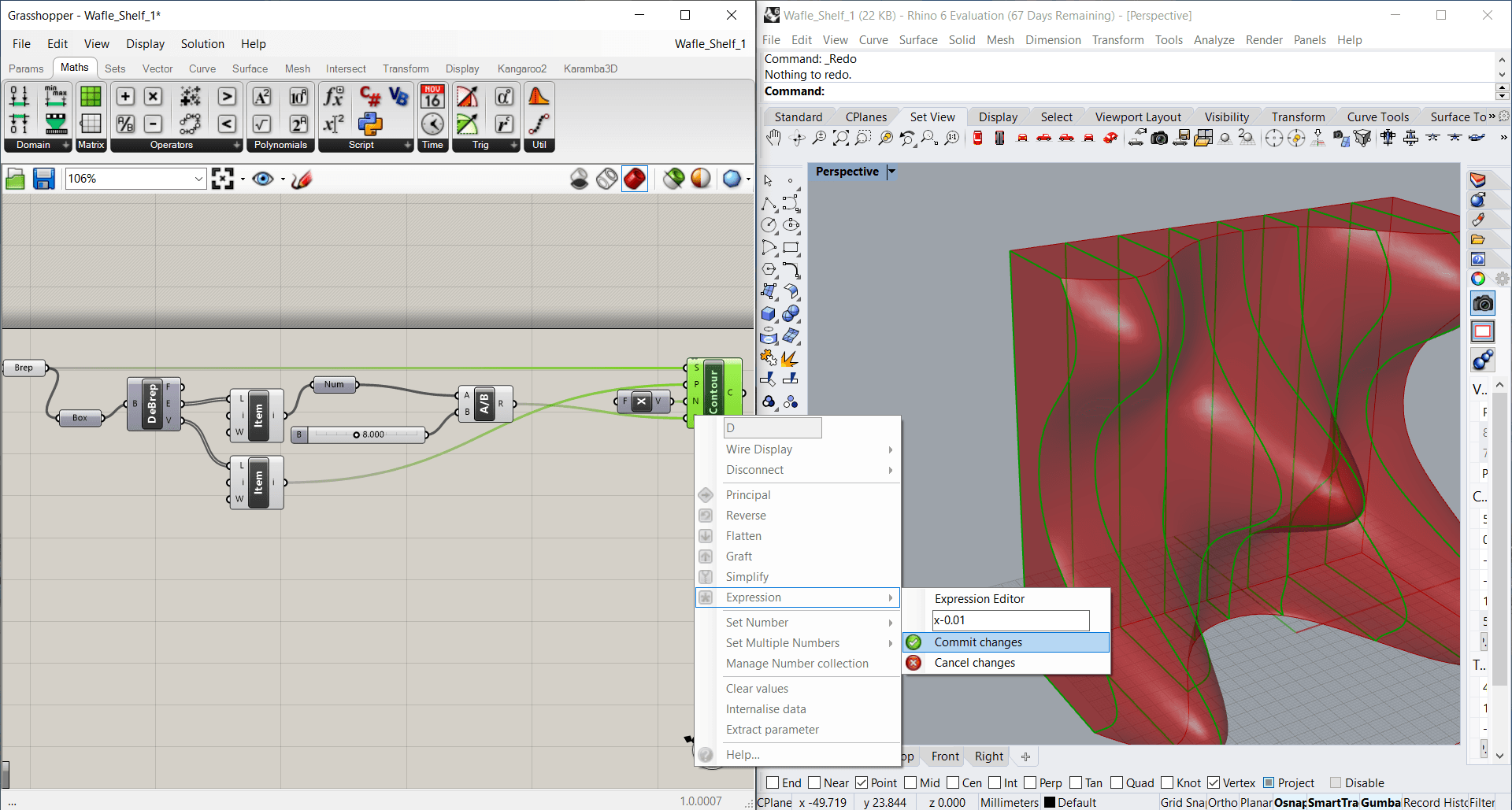This screenshot has width=1512, height=810.
Task: Click the Open file icon in Grasshopper
Action: click(16, 179)
